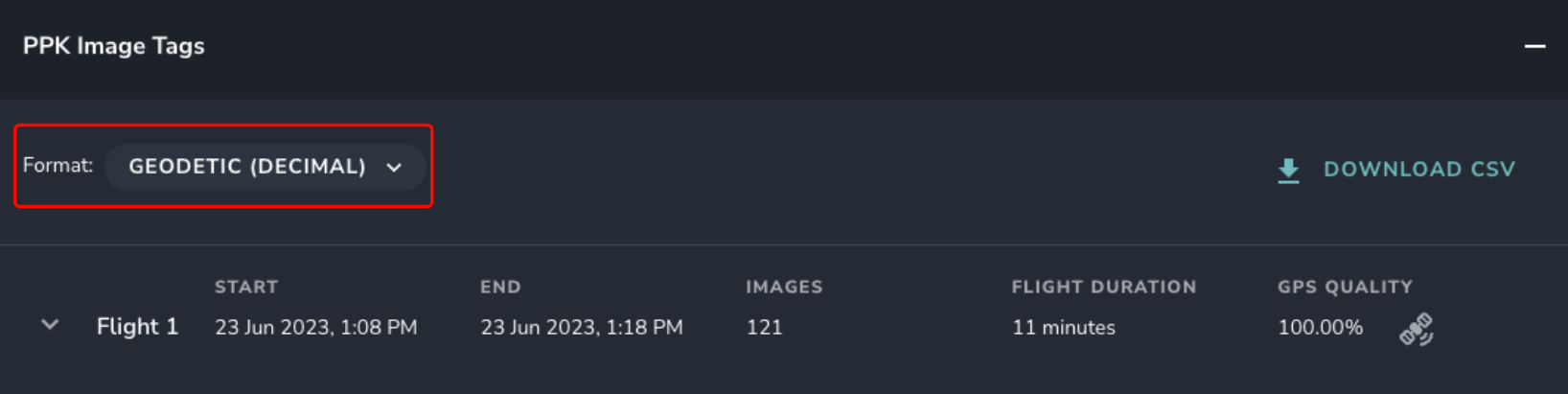Click the START column header

[x=246, y=287]
